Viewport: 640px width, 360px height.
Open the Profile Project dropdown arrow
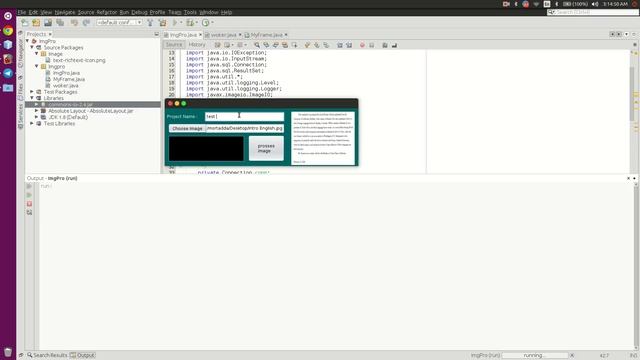coord(212,23)
